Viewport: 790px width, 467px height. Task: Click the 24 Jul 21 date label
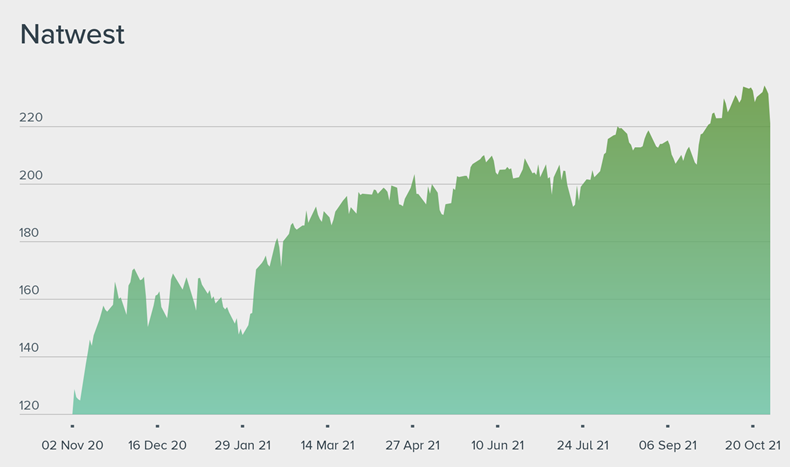[582, 445]
